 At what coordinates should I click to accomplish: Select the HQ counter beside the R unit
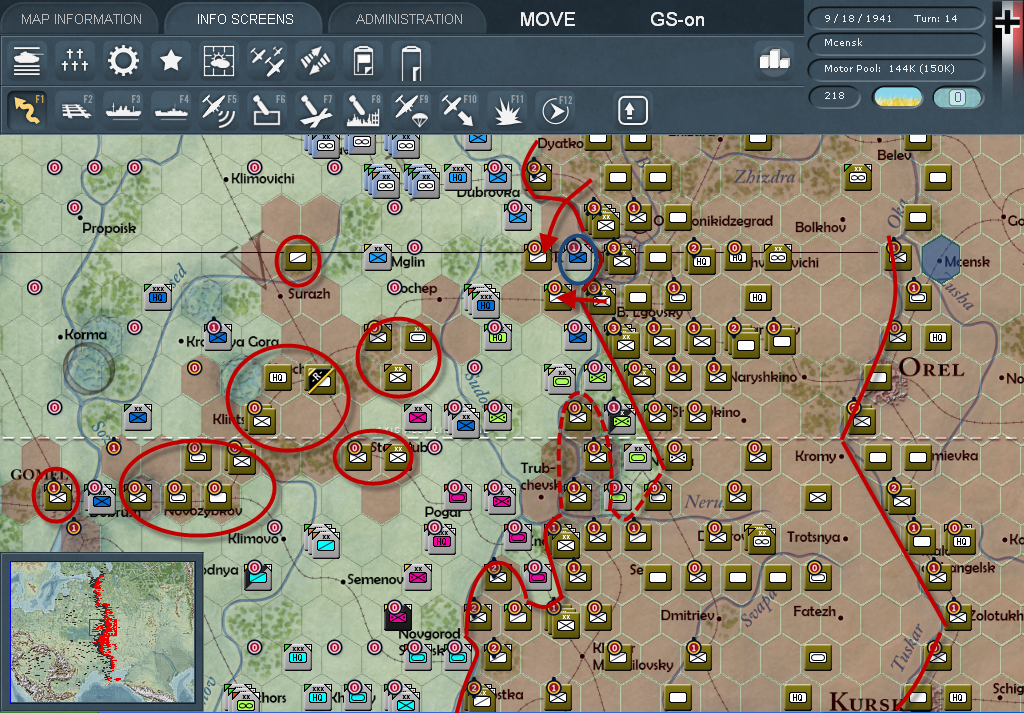(x=278, y=378)
